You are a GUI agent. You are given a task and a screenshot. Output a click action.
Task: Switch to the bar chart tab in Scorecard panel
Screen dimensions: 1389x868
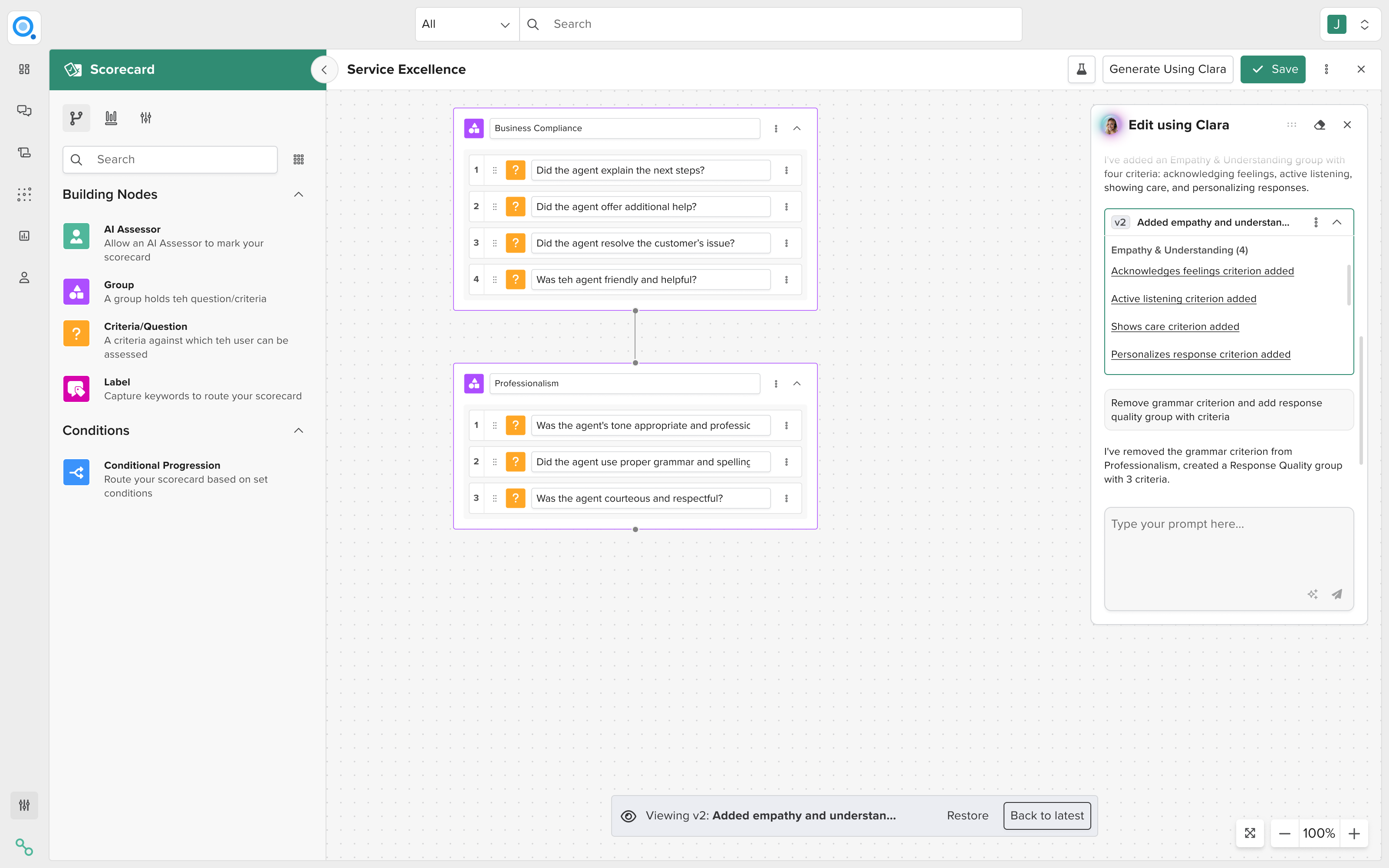tap(112, 118)
